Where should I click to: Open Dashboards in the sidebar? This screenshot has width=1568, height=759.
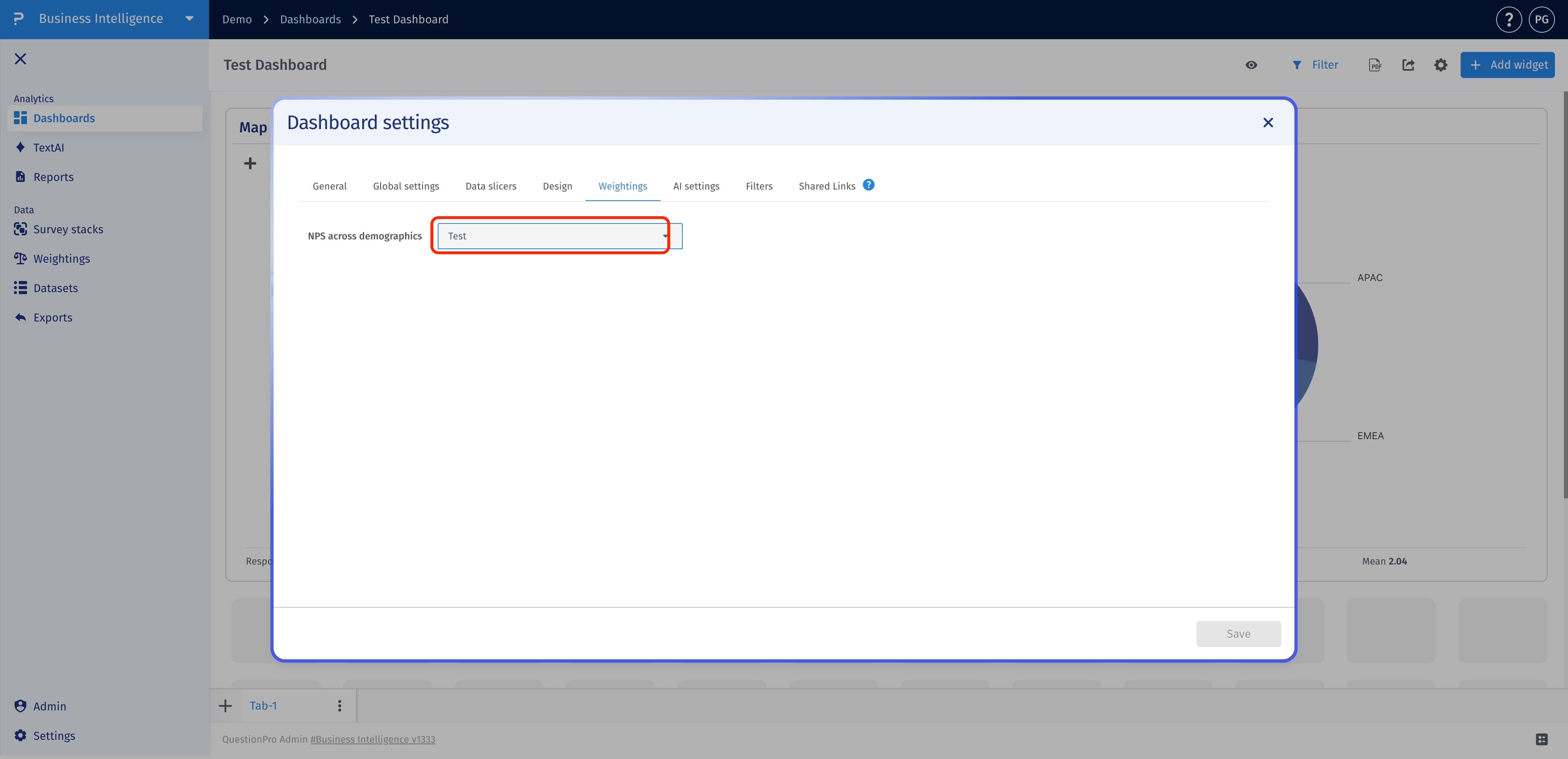point(105,118)
